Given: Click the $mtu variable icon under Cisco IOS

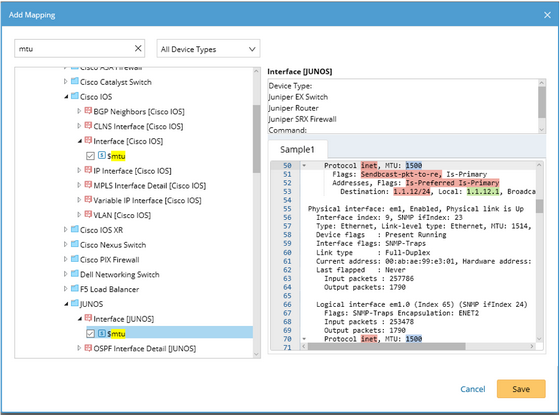Looking at the screenshot, I should (102, 155).
